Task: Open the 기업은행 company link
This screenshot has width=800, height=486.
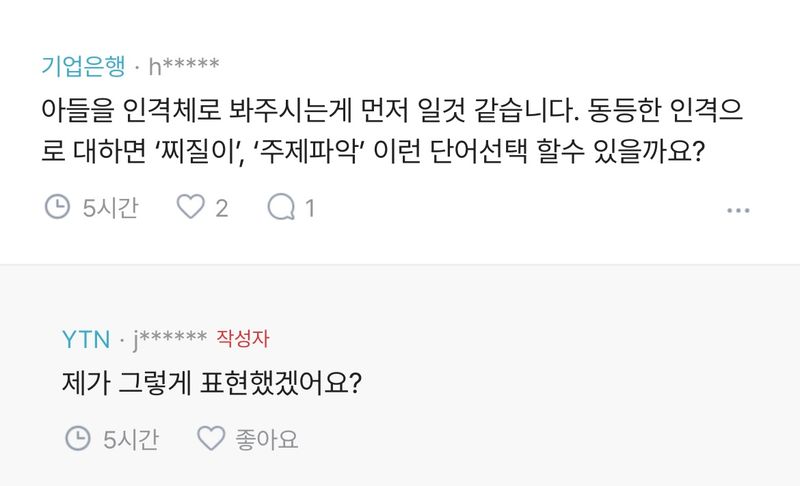Action: 84,67
